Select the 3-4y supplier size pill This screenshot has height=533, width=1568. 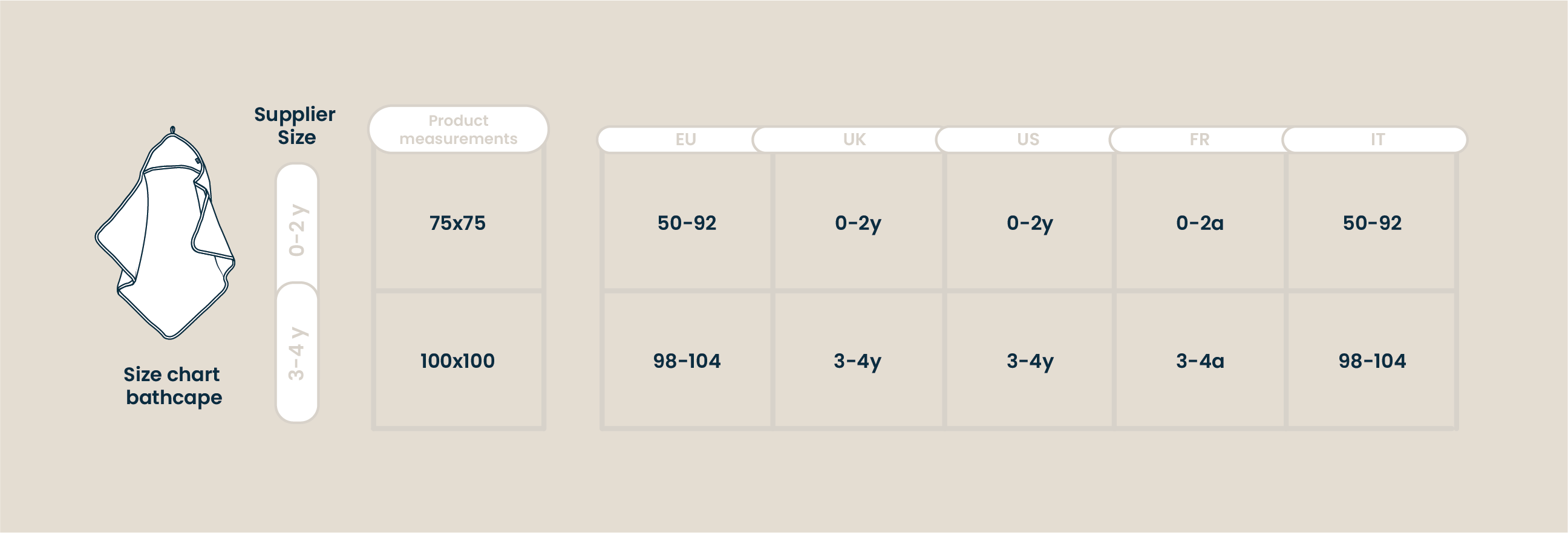click(297, 353)
